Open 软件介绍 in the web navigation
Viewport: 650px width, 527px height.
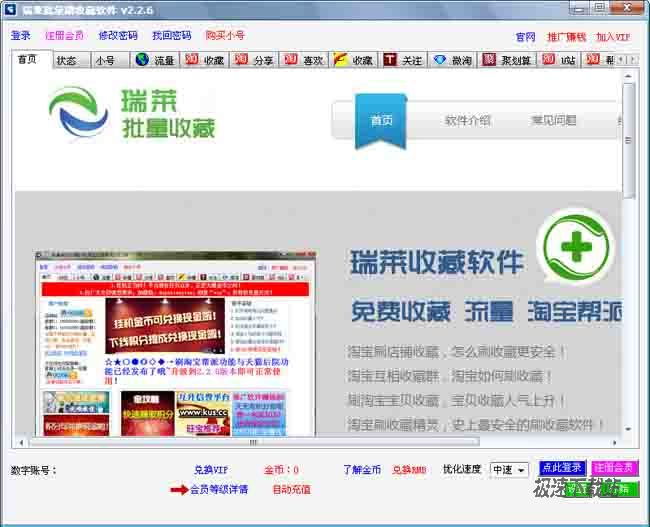click(468, 121)
